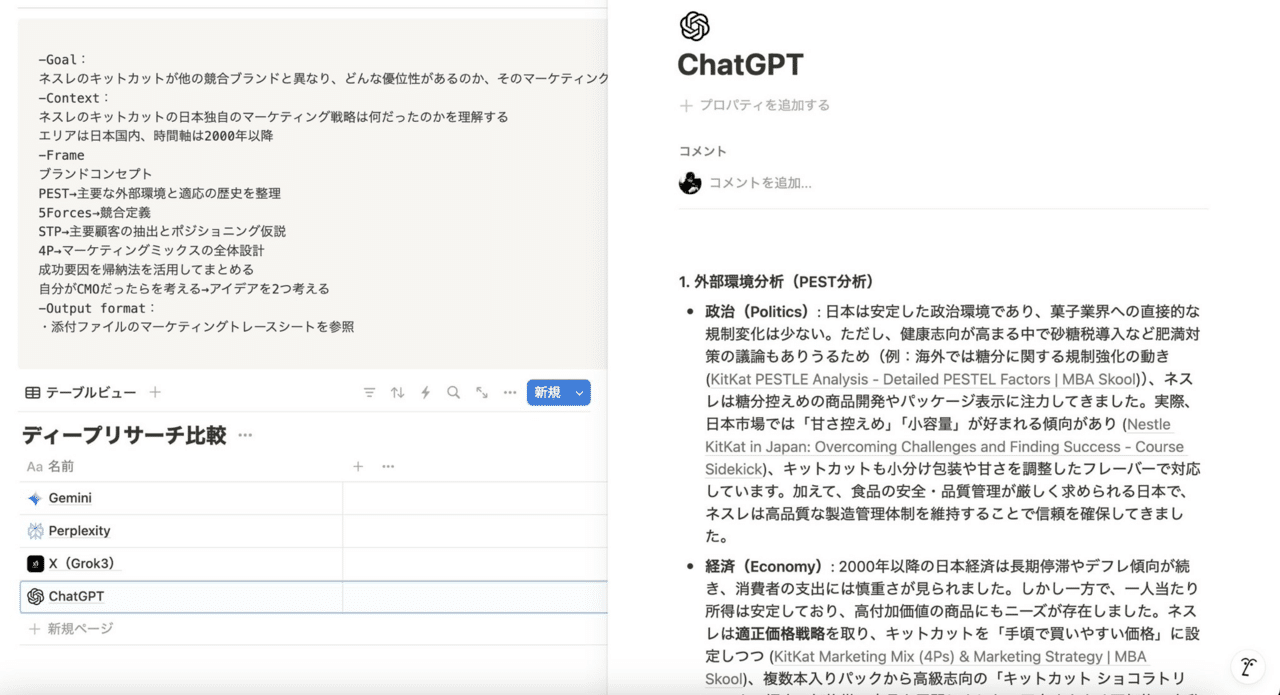Screen dimensions: 1280x695
Task: Open the Gemini row
Action: pos(70,498)
